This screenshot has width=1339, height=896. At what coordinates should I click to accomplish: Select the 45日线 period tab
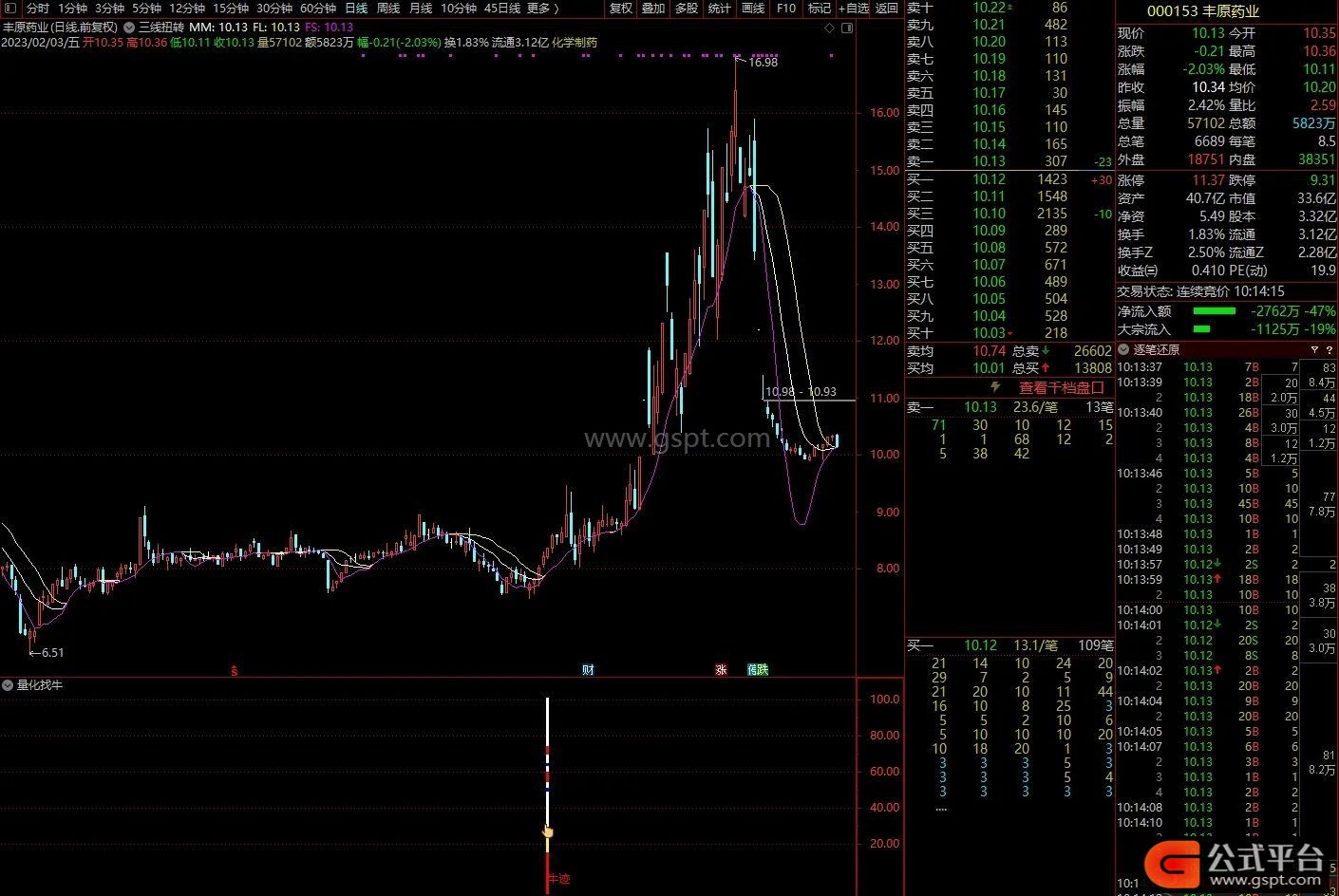tap(501, 8)
